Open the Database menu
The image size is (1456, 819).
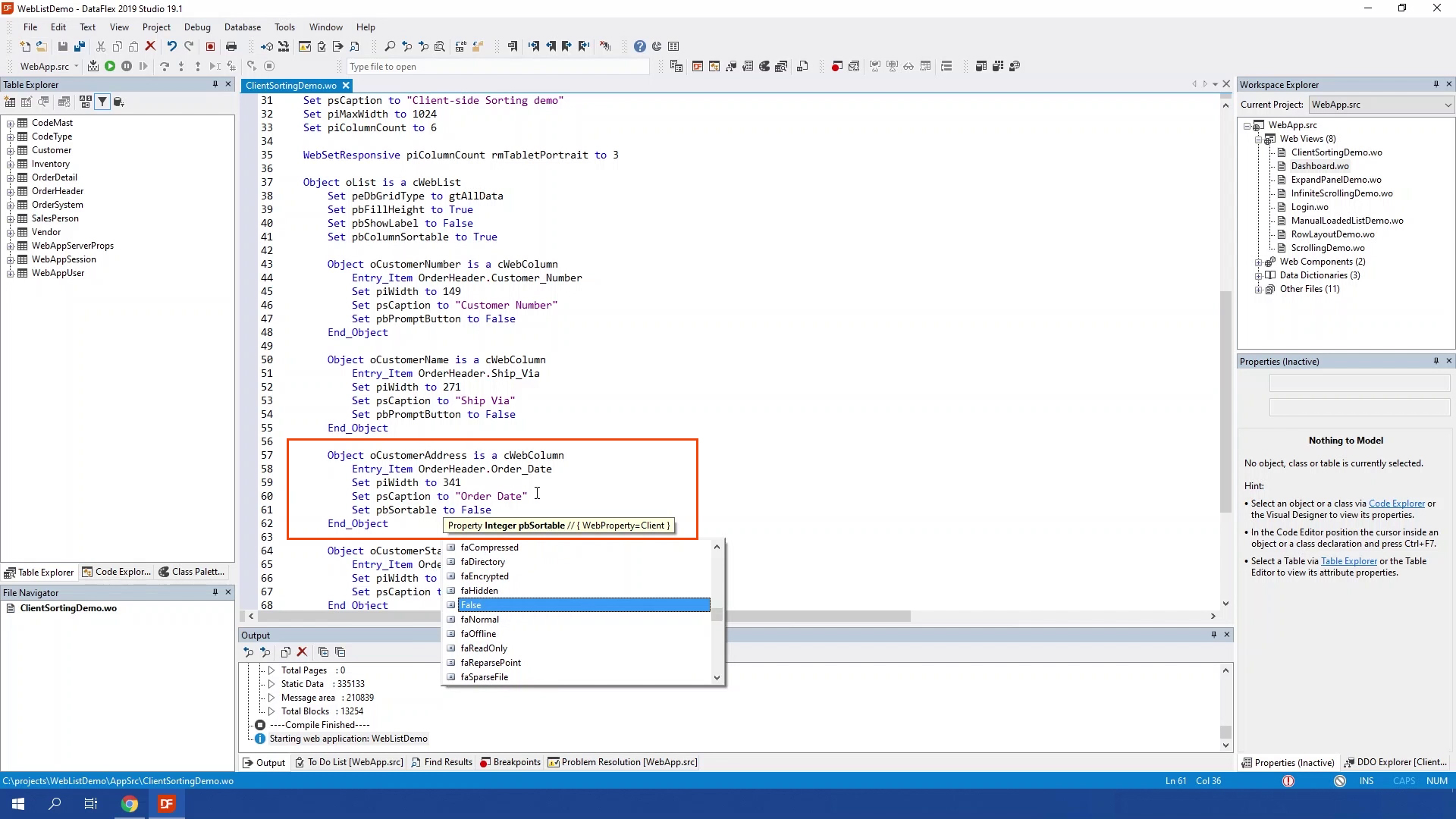[242, 27]
